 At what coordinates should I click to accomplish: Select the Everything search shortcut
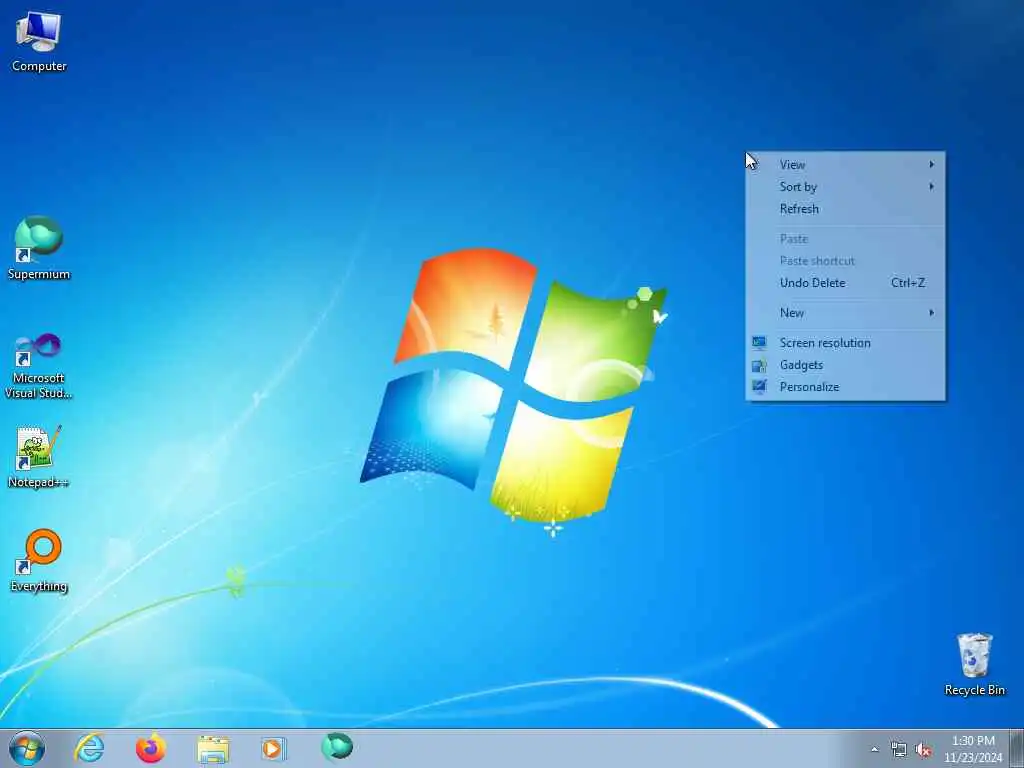tap(39, 560)
